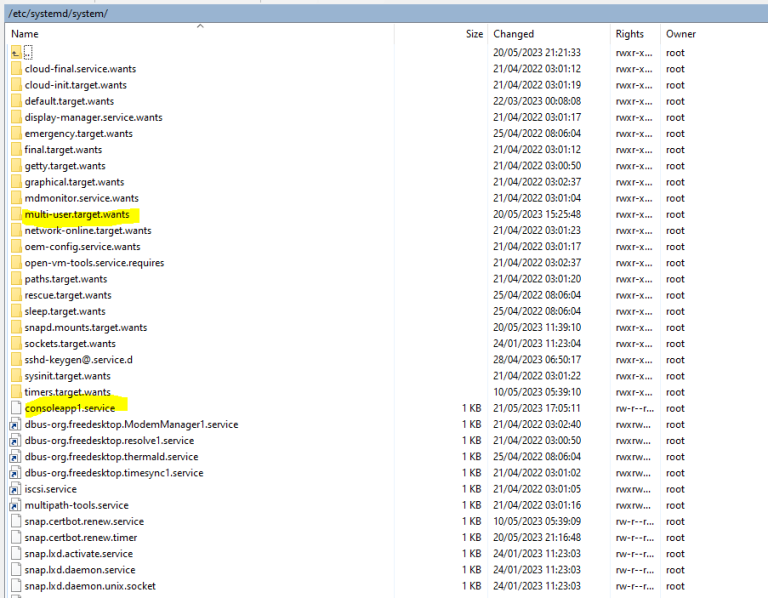This screenshot has height=598, width=768.
Task: Click the Size column header
Action: pos(473,34)
